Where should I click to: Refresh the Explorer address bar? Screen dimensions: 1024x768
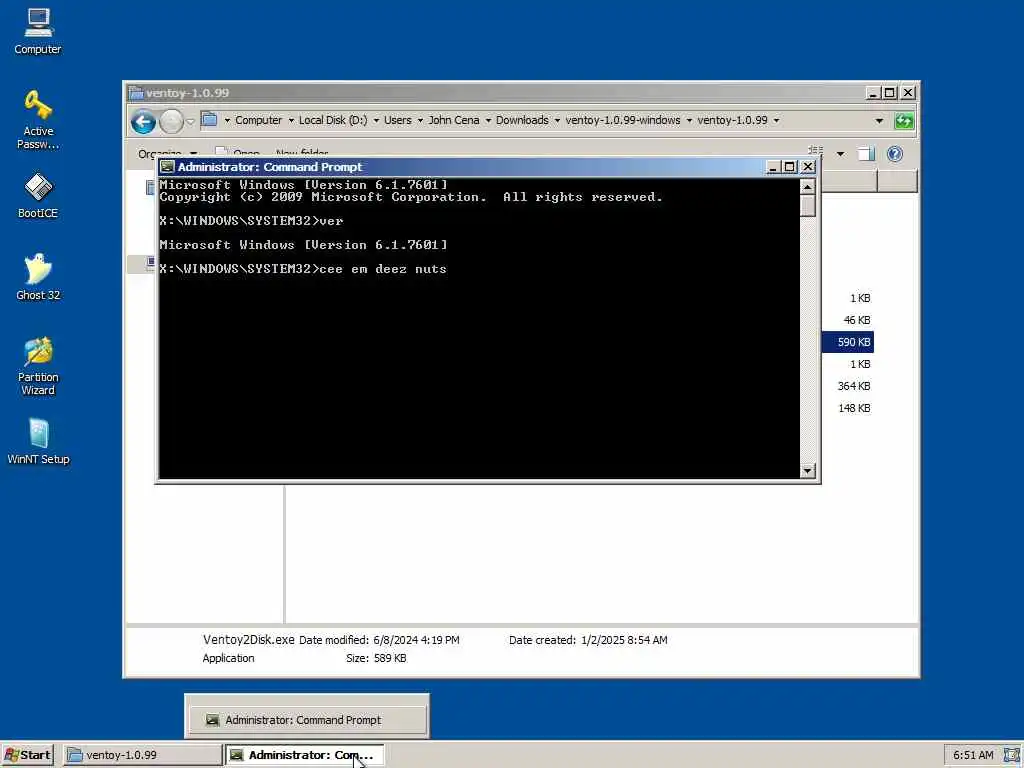[904, 121]
